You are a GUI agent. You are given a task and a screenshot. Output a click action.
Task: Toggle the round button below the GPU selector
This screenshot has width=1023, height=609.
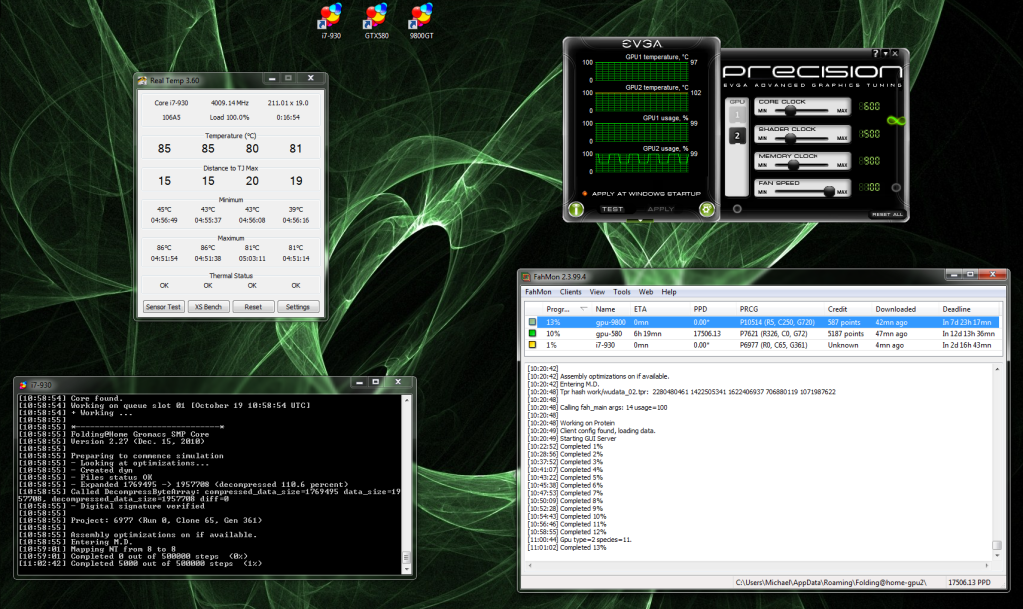click(x=737, y=209)
